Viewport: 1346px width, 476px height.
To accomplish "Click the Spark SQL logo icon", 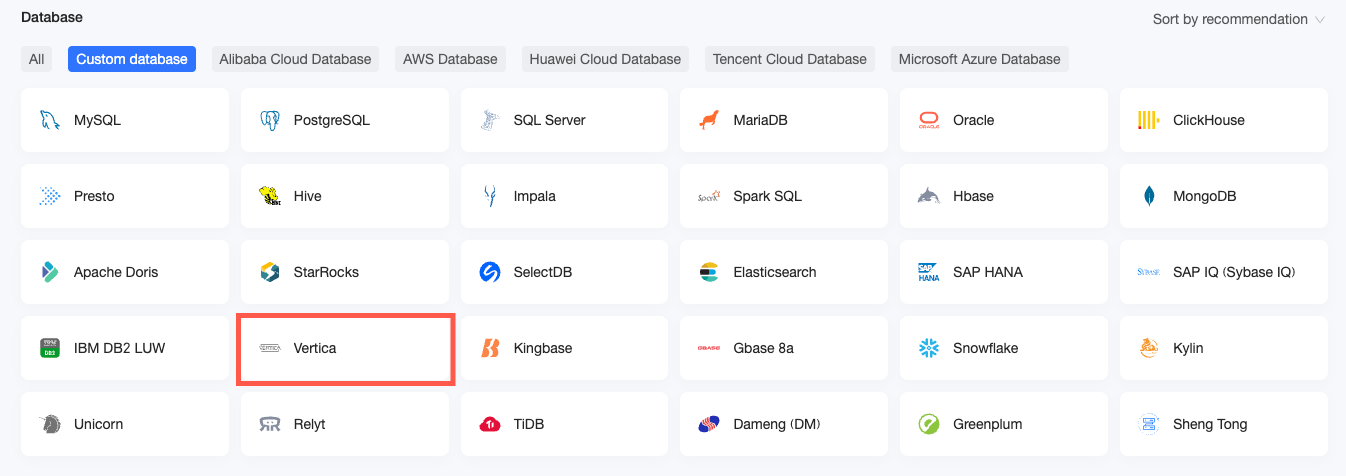I will coord(709,196).
